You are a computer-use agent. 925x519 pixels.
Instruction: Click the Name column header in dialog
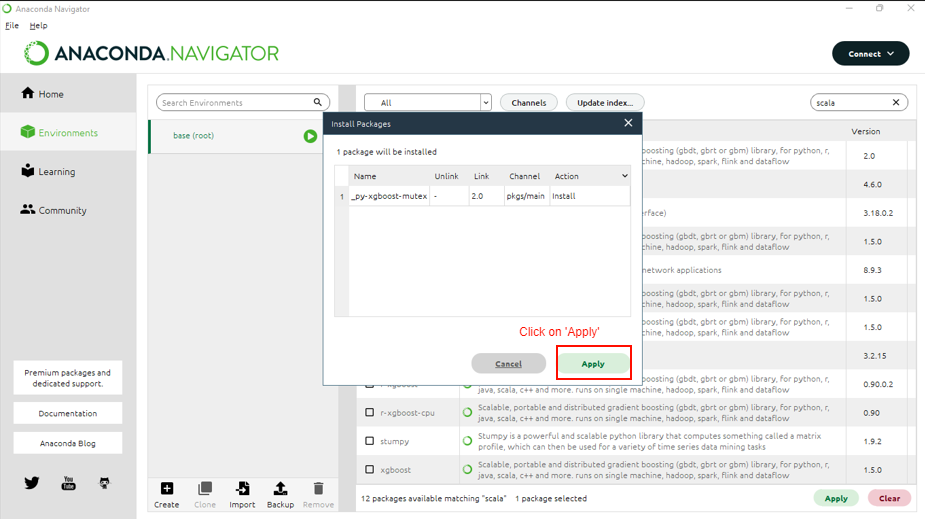pyautogui.click(x=365, y=176)
